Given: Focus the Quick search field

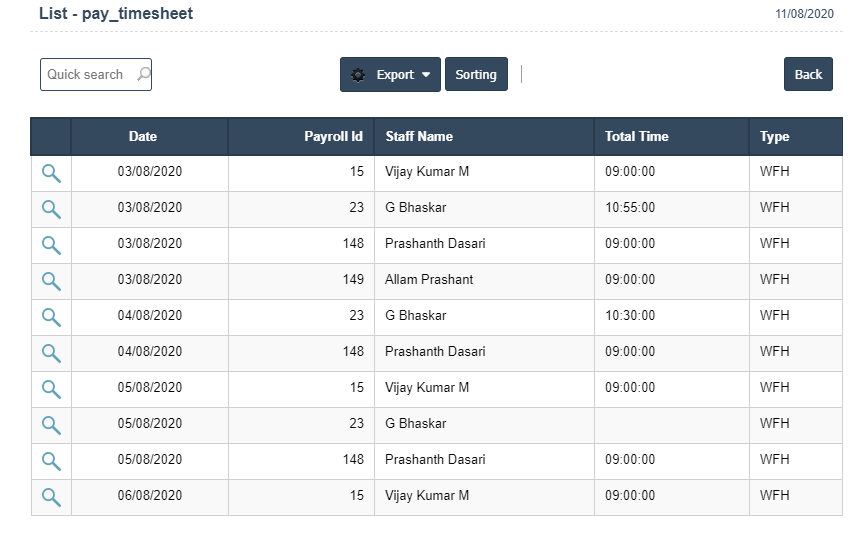Looking at the screenshot, I should pyautogui.click(x=86, y=75).
